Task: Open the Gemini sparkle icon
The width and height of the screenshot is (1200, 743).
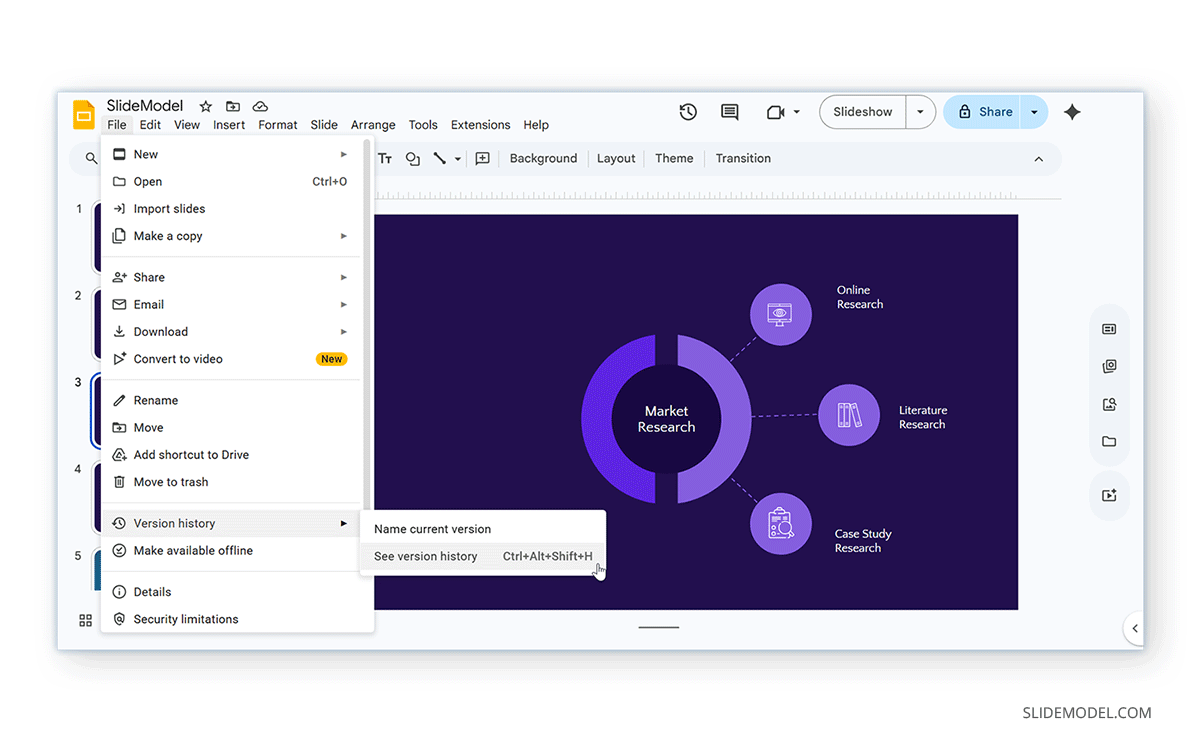Action: click(x=1072, y=112)
